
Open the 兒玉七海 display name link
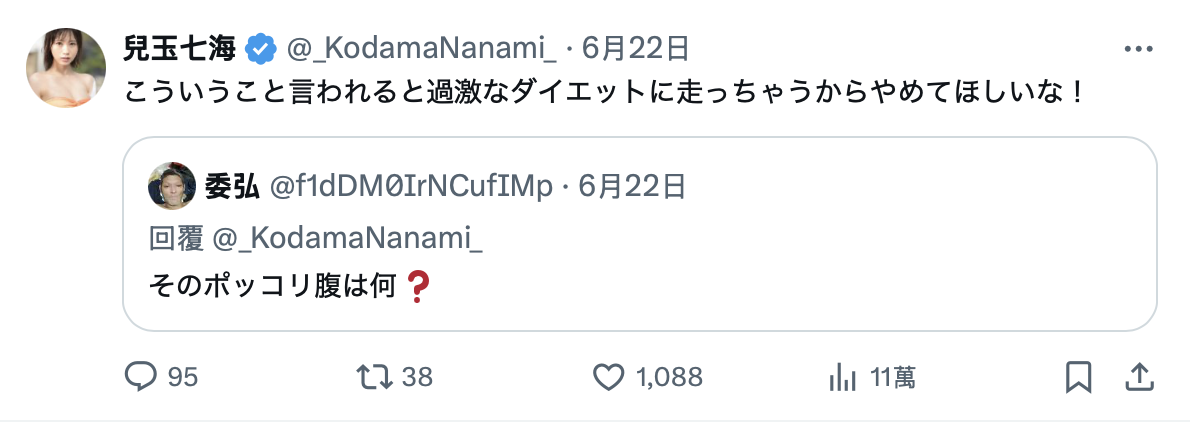tap(180, 47)
